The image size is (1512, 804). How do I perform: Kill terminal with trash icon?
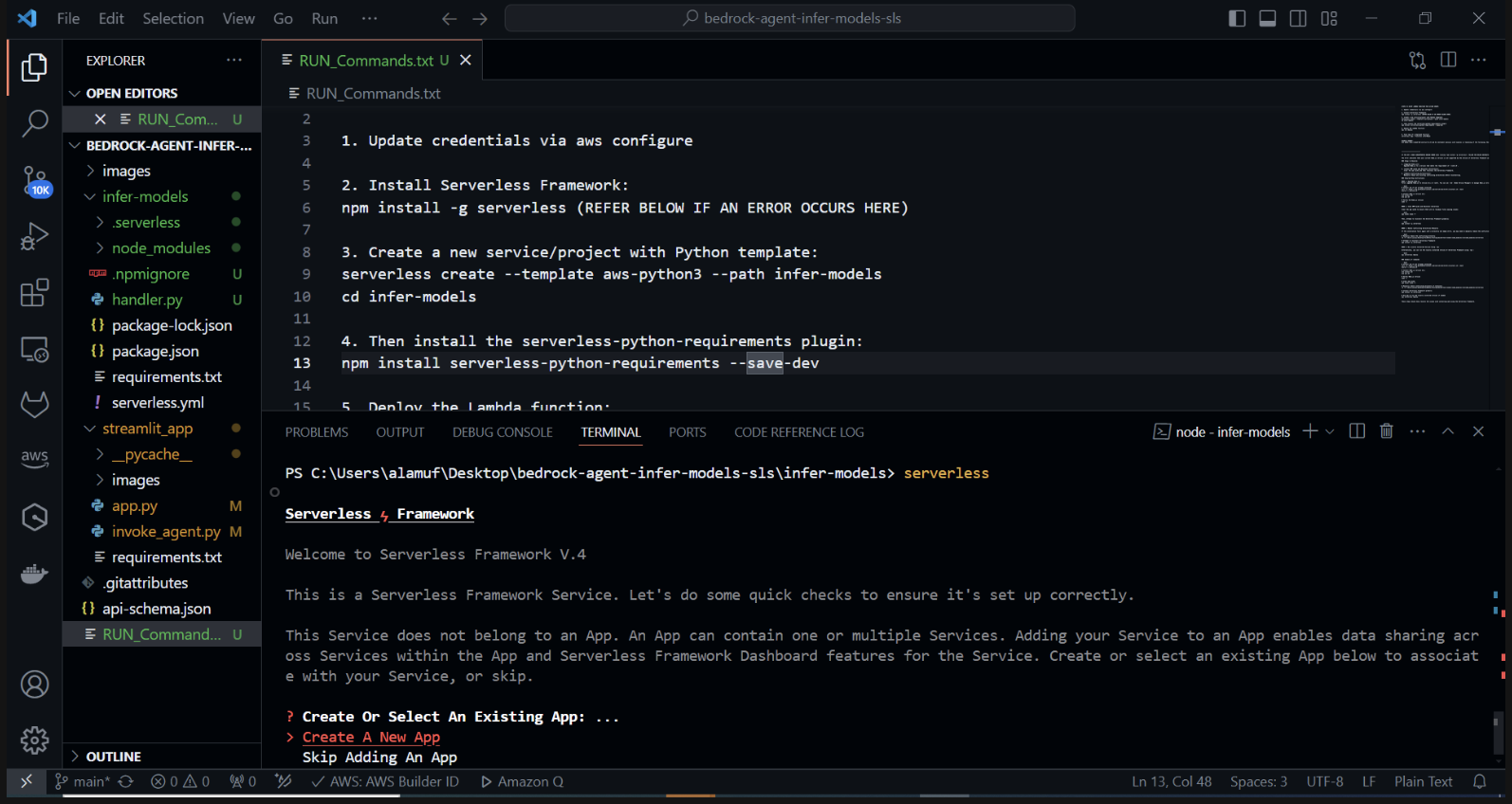tap(1386, 431)
